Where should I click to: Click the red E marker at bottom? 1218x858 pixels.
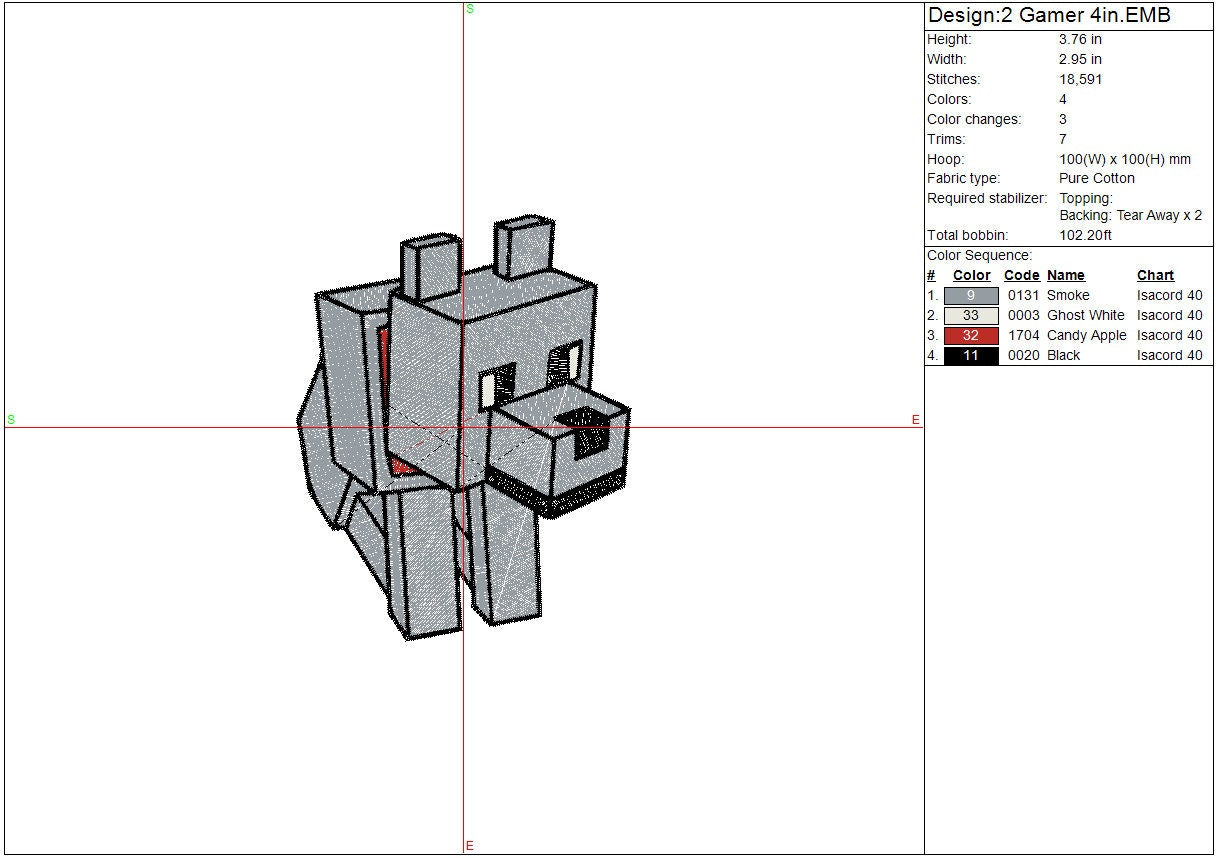[x=469, y=846]
